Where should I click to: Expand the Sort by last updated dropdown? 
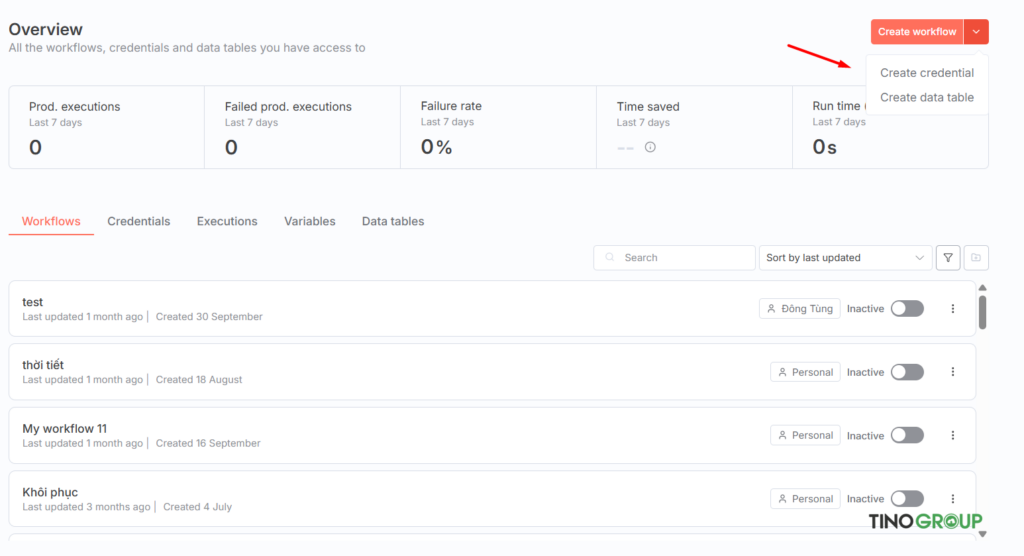click(845, 258)
